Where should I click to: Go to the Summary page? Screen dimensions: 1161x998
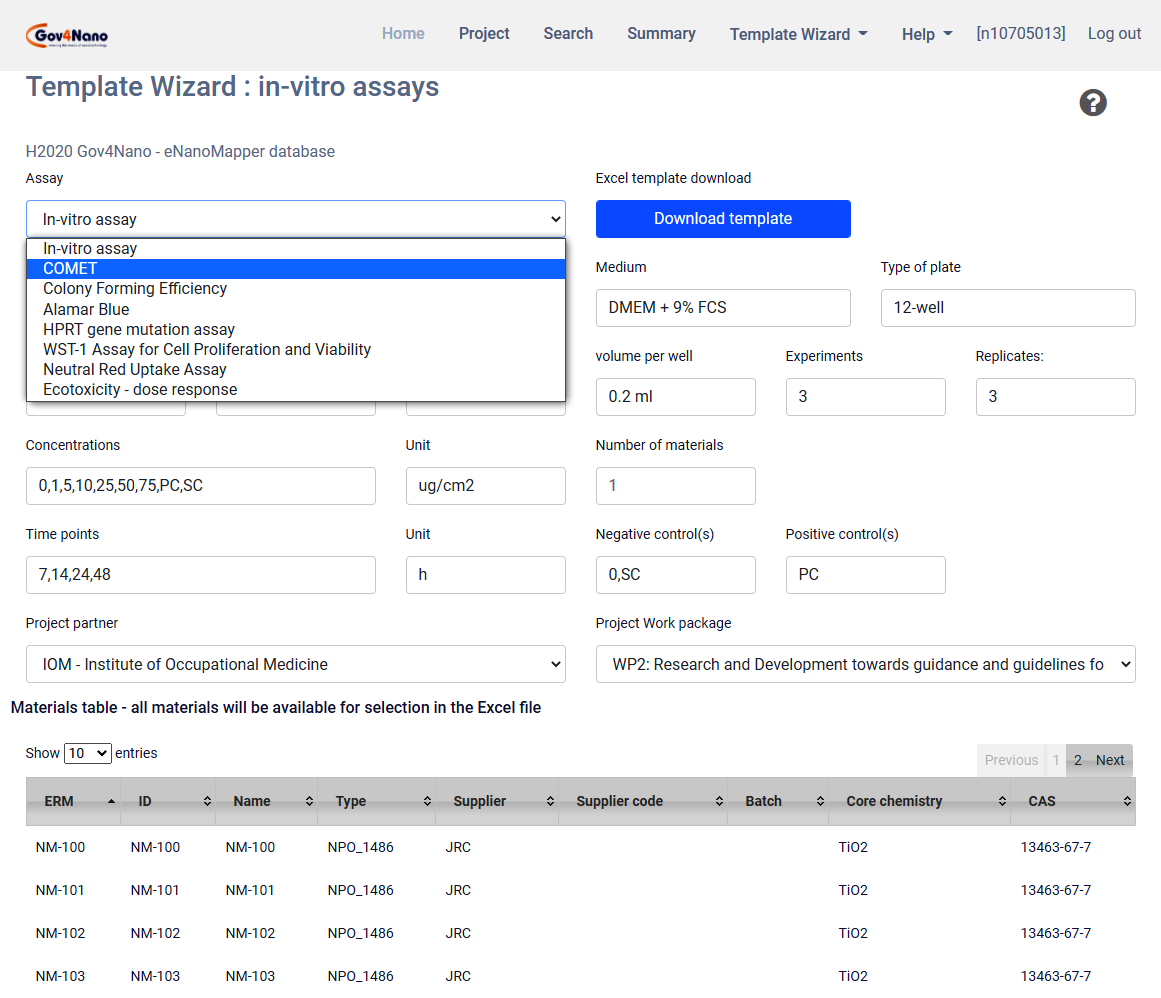(661, 34)
